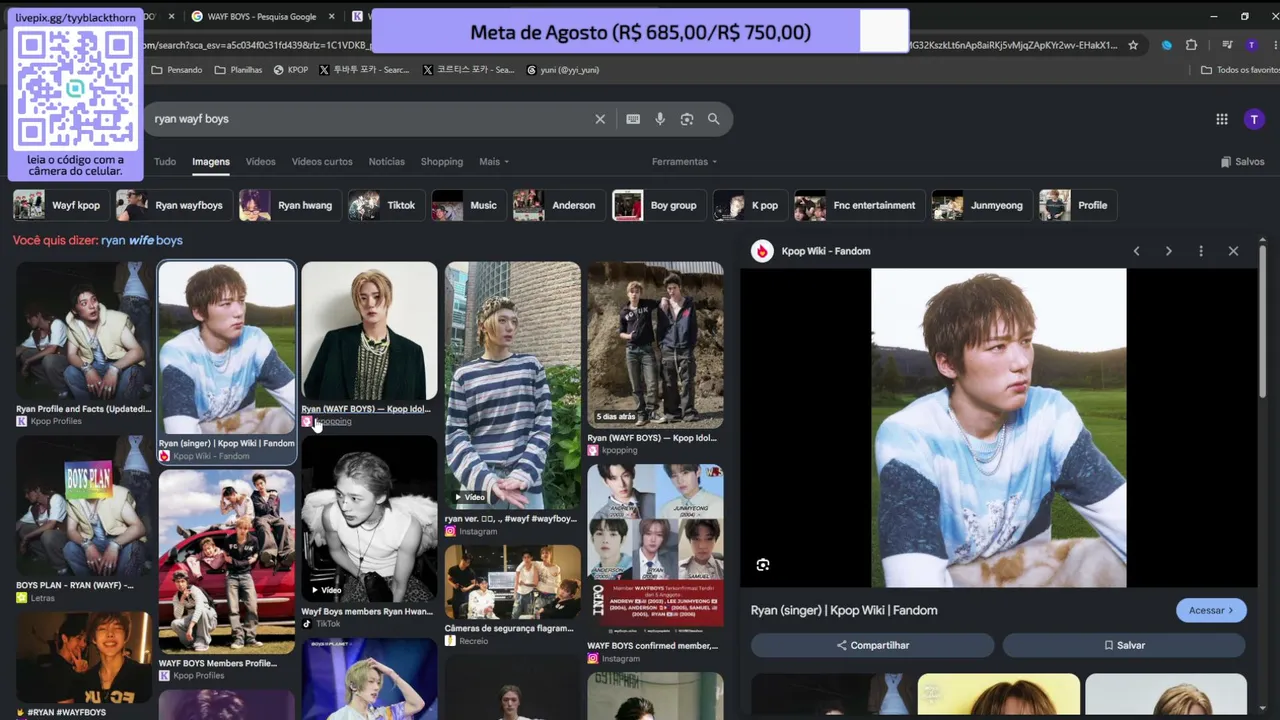The image size is (1280, 720).
Task: Go to the next image in preview panel
Action: tap(1168, 251)
